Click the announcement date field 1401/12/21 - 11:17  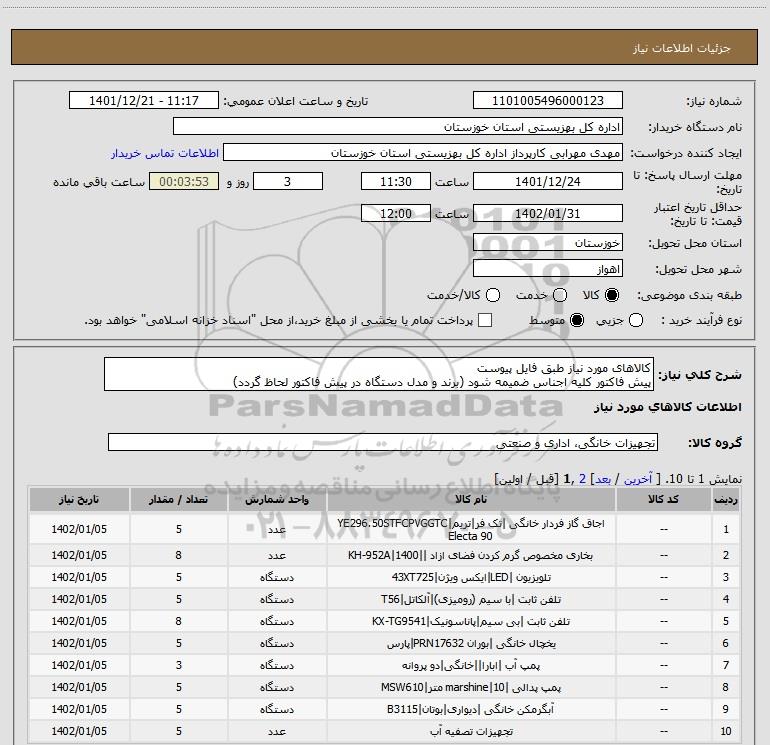144,100
